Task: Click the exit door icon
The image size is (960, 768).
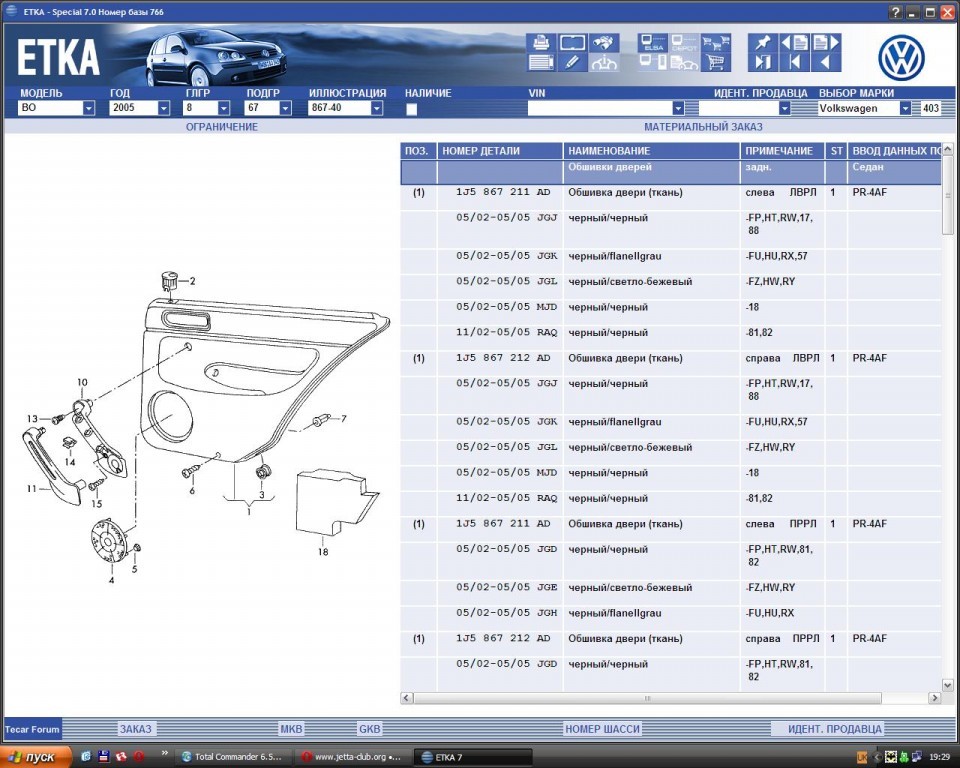Action: click(x=763, y=63)
